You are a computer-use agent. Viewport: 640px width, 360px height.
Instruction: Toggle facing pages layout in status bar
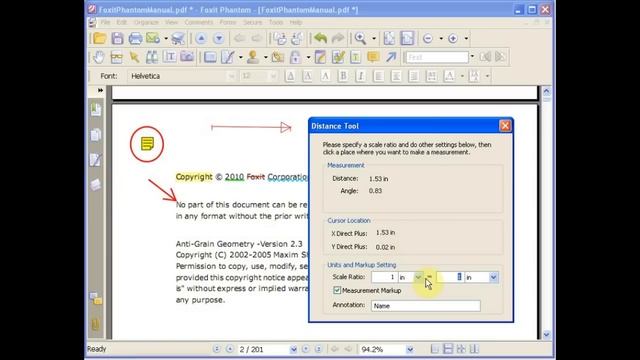(461, 349)
